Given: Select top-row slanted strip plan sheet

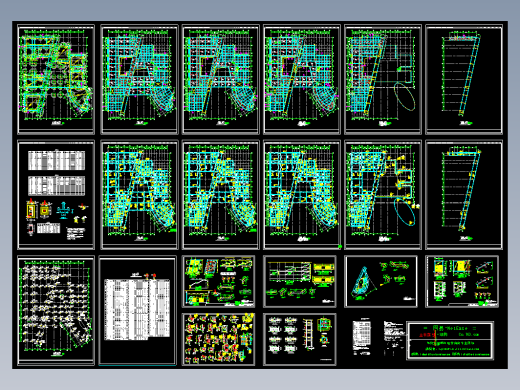Looking at the screenshot, I should point(464,79).
